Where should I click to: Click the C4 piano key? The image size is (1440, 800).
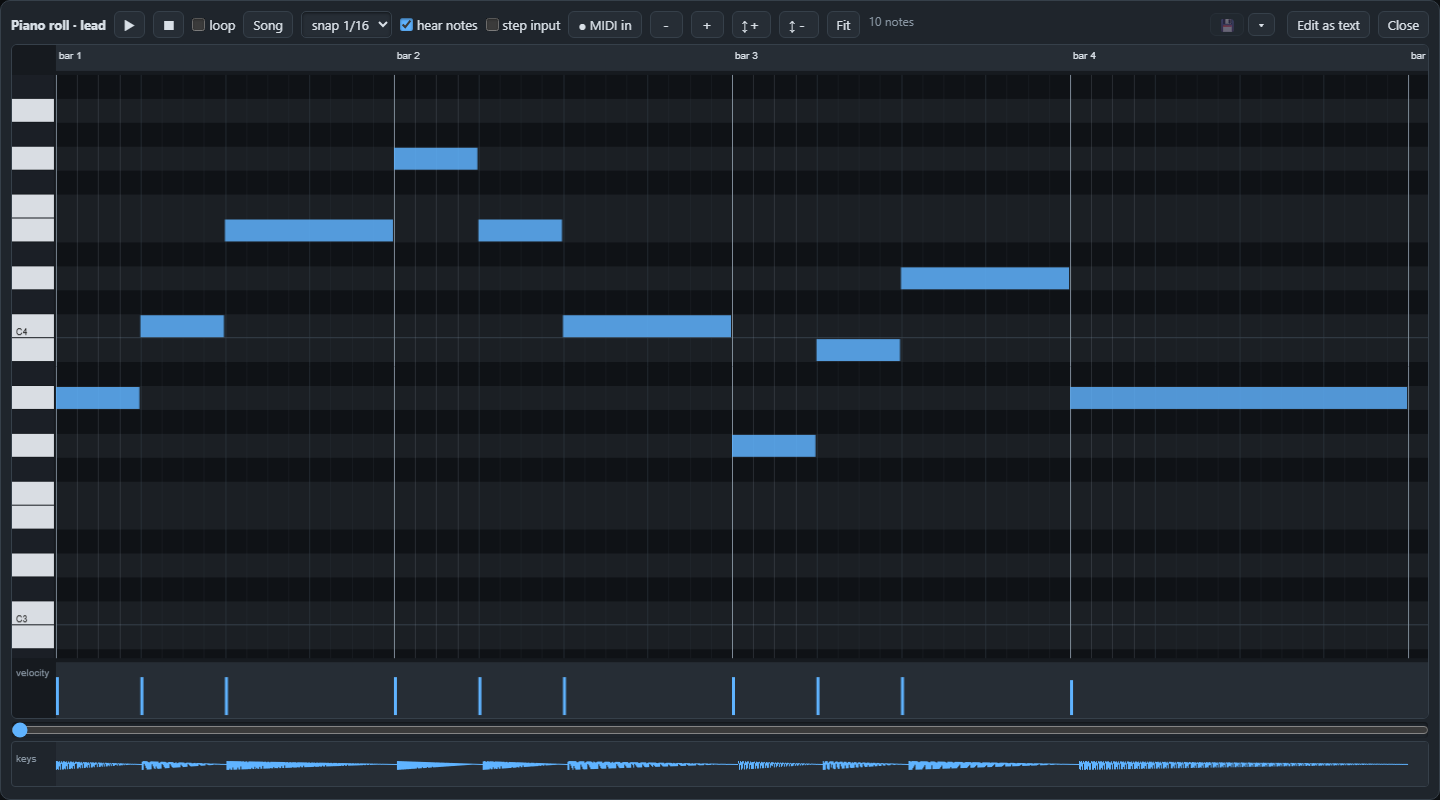33,326
